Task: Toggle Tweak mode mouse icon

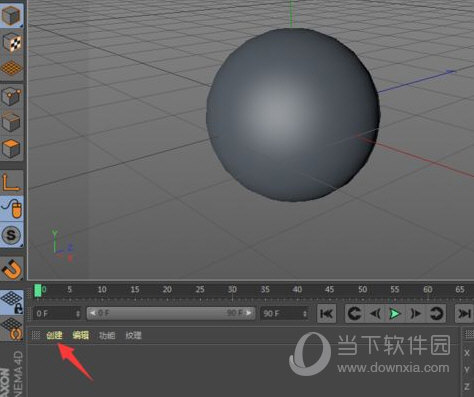Action: (12, 209)
